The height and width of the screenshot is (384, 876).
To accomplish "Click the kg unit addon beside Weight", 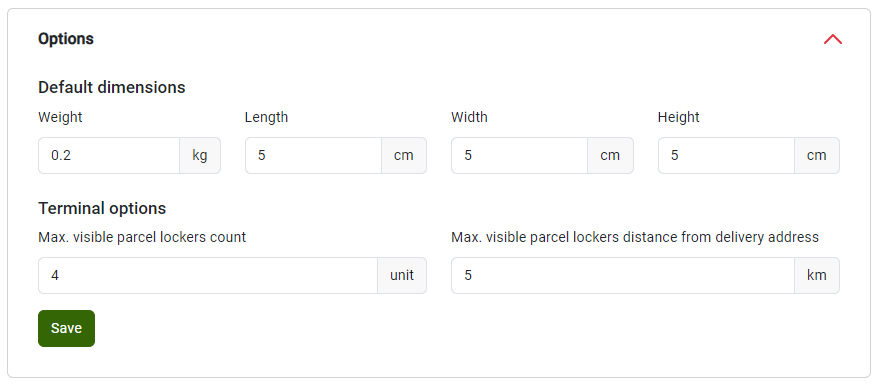I will pyautogui.click(x=200, y=155).
